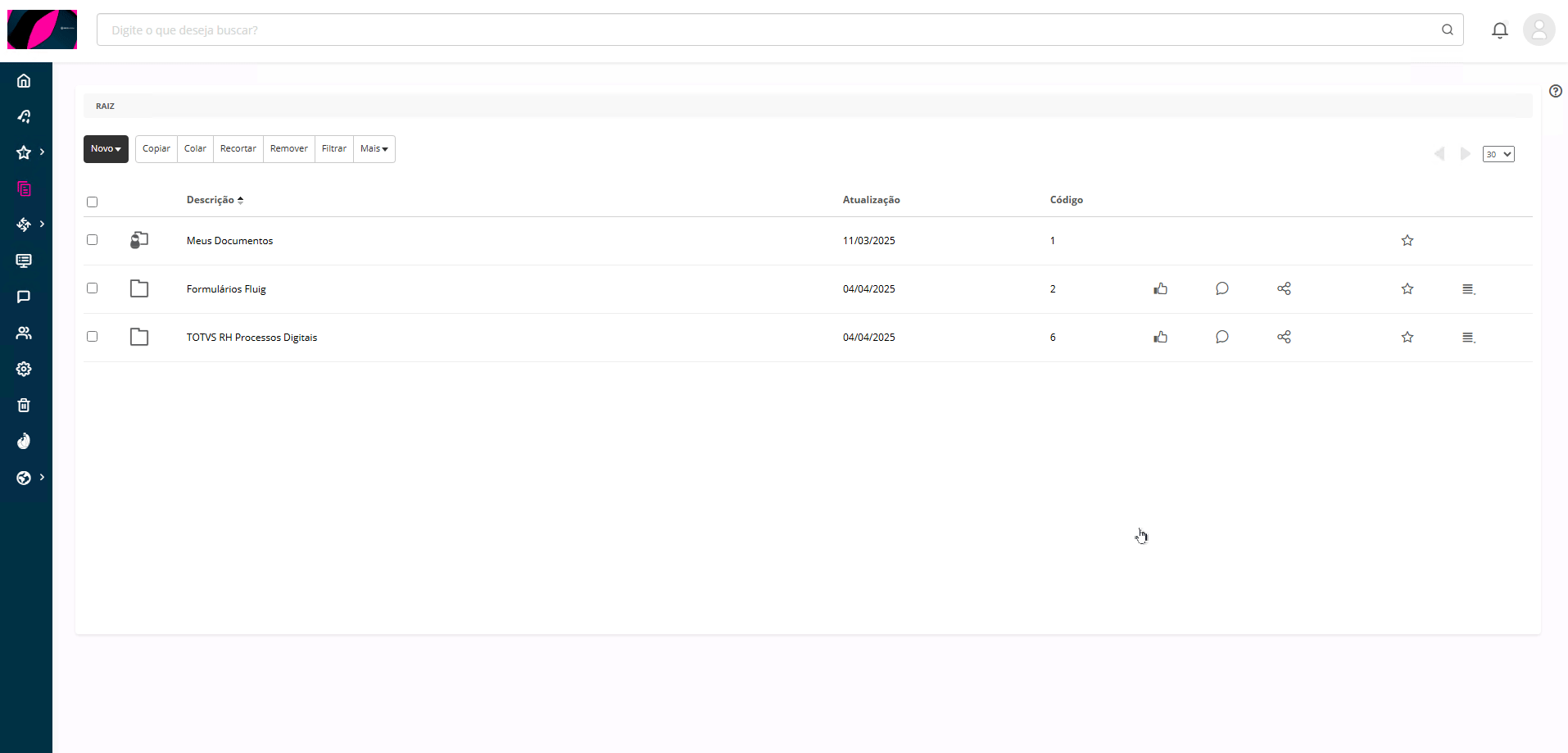Go to previous page arrow
1568x753 pixels.
1439,154
